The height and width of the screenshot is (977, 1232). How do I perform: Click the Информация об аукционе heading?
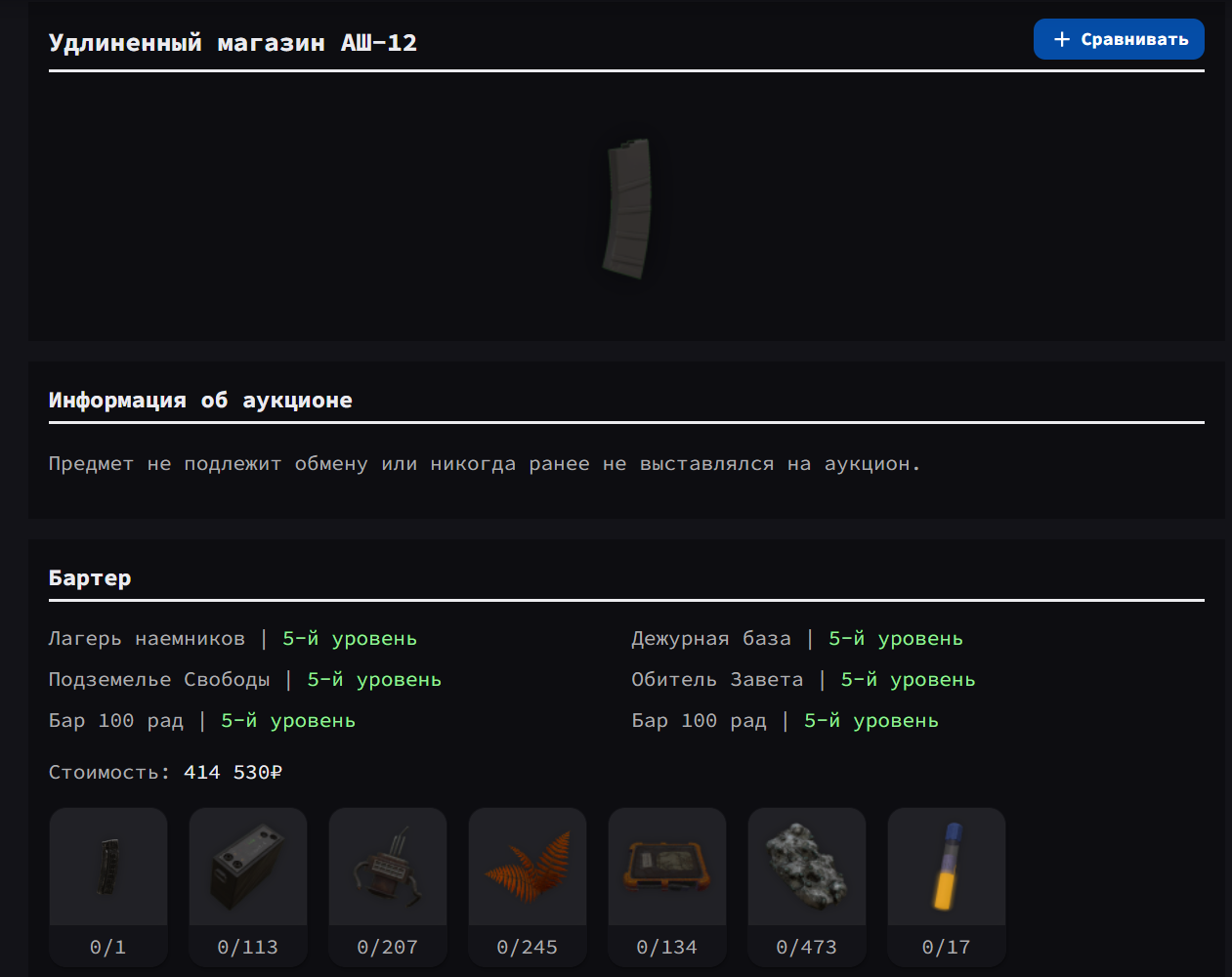click(200, 401)
